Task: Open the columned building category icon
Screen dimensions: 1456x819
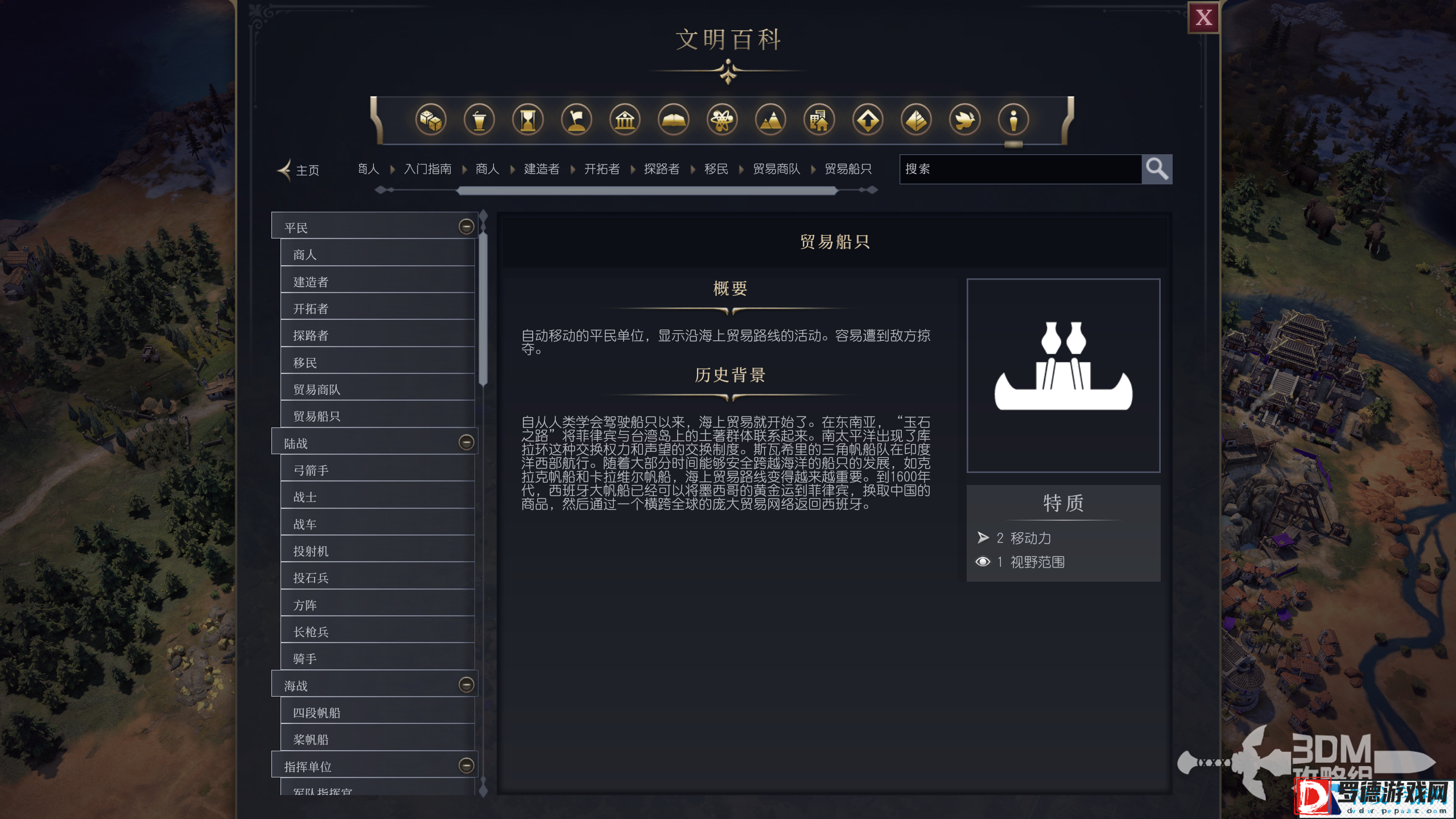Action: coord(625,120)
